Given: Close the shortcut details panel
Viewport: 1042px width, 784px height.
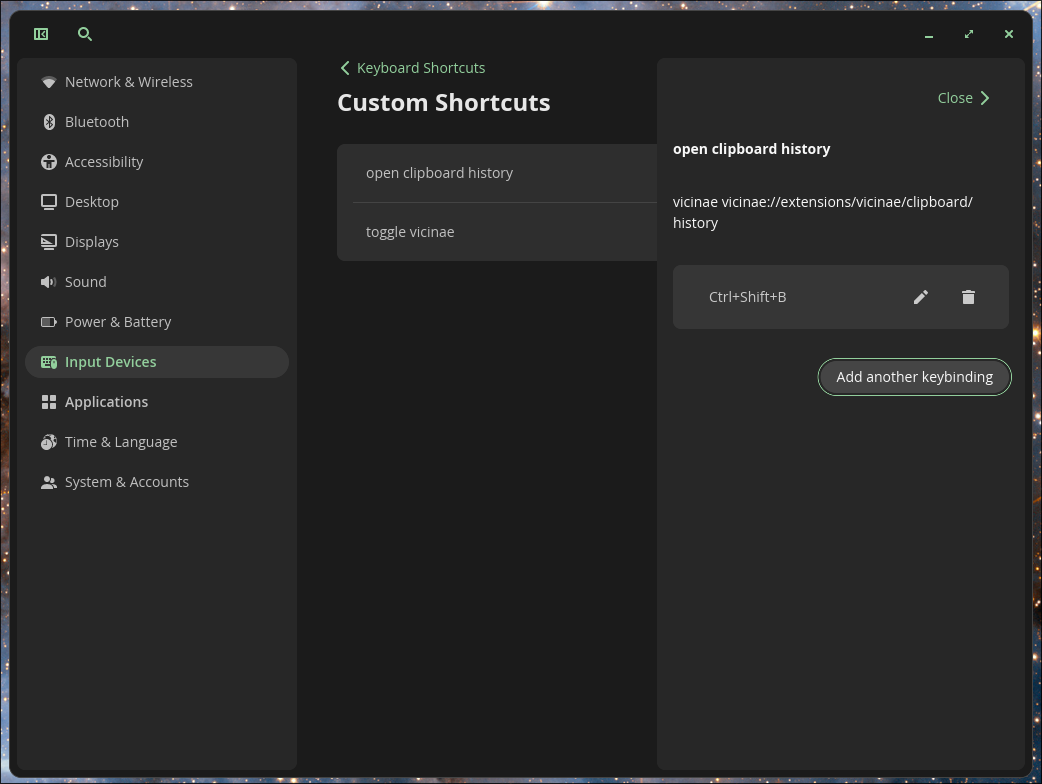Looking at the screenshot, I should pyautogui.click(x=963, y=98).
